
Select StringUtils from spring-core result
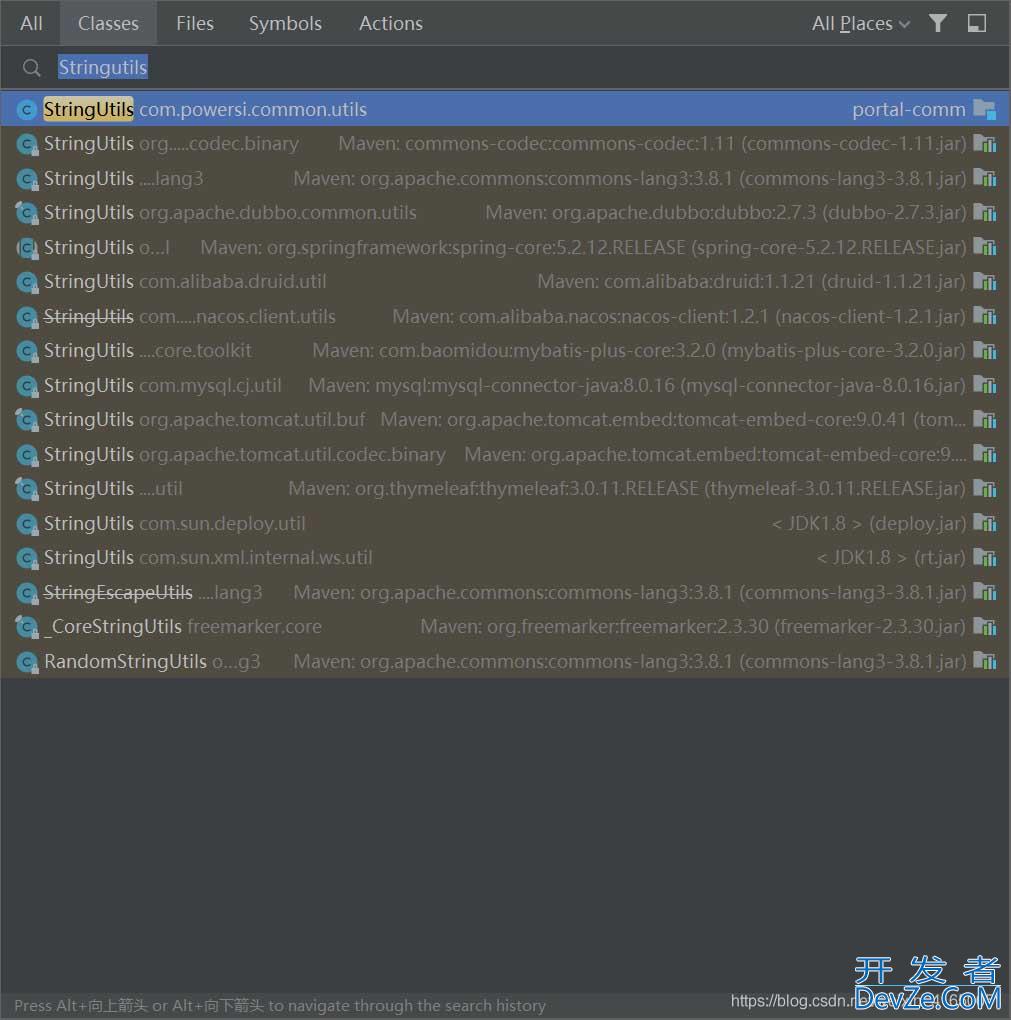tap(506, 247)
